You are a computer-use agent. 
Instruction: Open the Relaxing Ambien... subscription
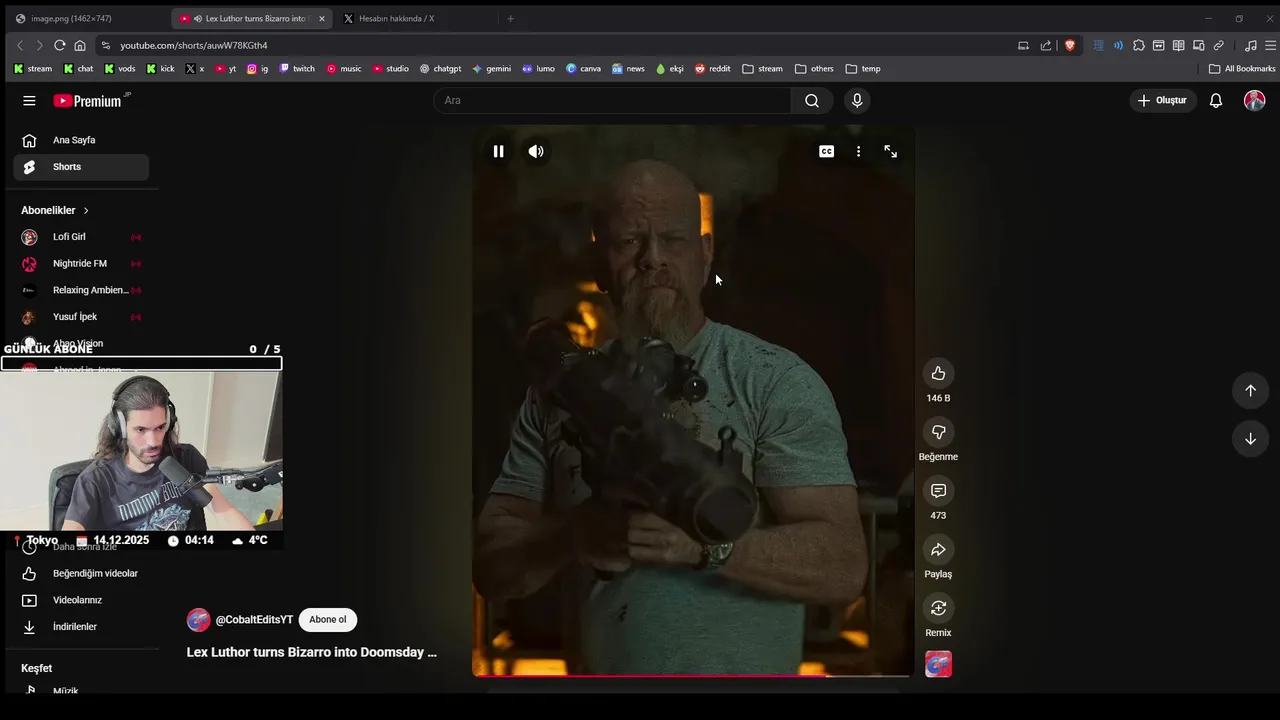coord(81,290)
